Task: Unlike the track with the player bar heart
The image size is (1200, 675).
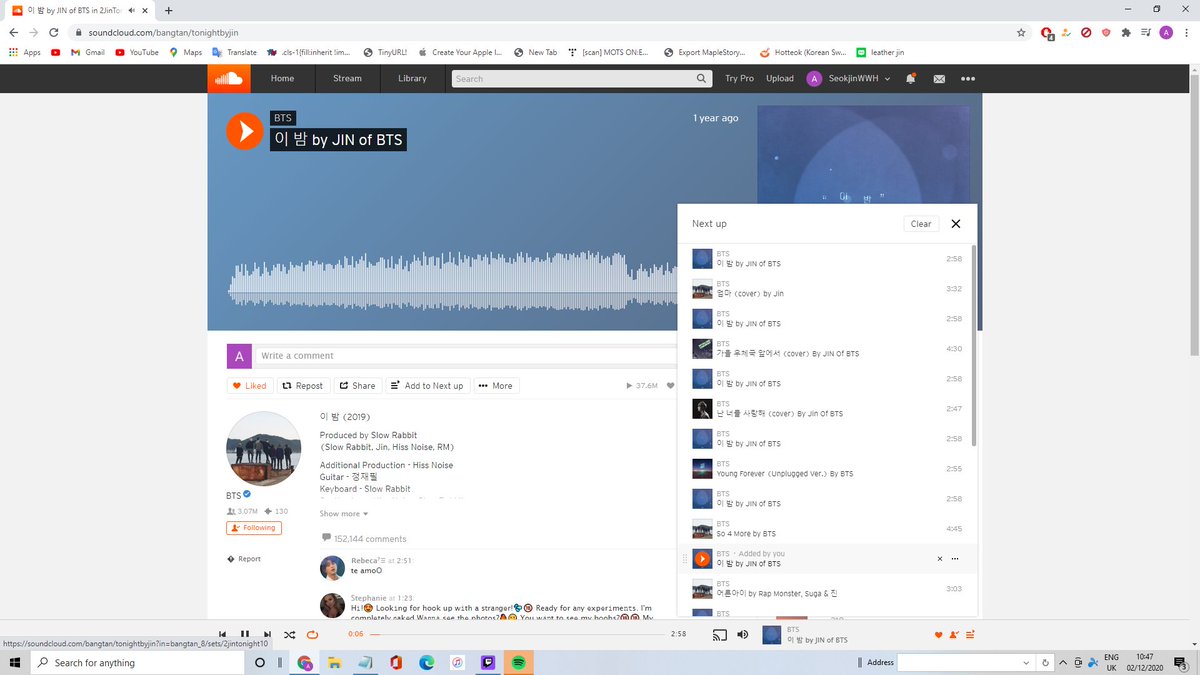Action: click(x=938, y=635)
